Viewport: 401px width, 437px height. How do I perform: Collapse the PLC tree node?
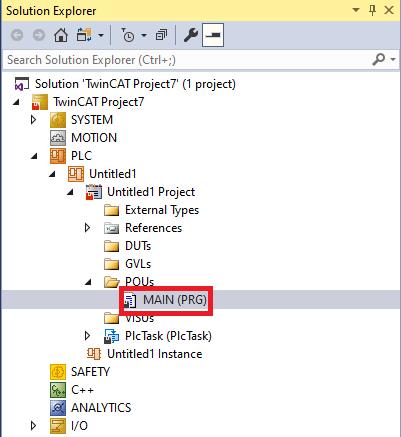[x=34, y=156]
